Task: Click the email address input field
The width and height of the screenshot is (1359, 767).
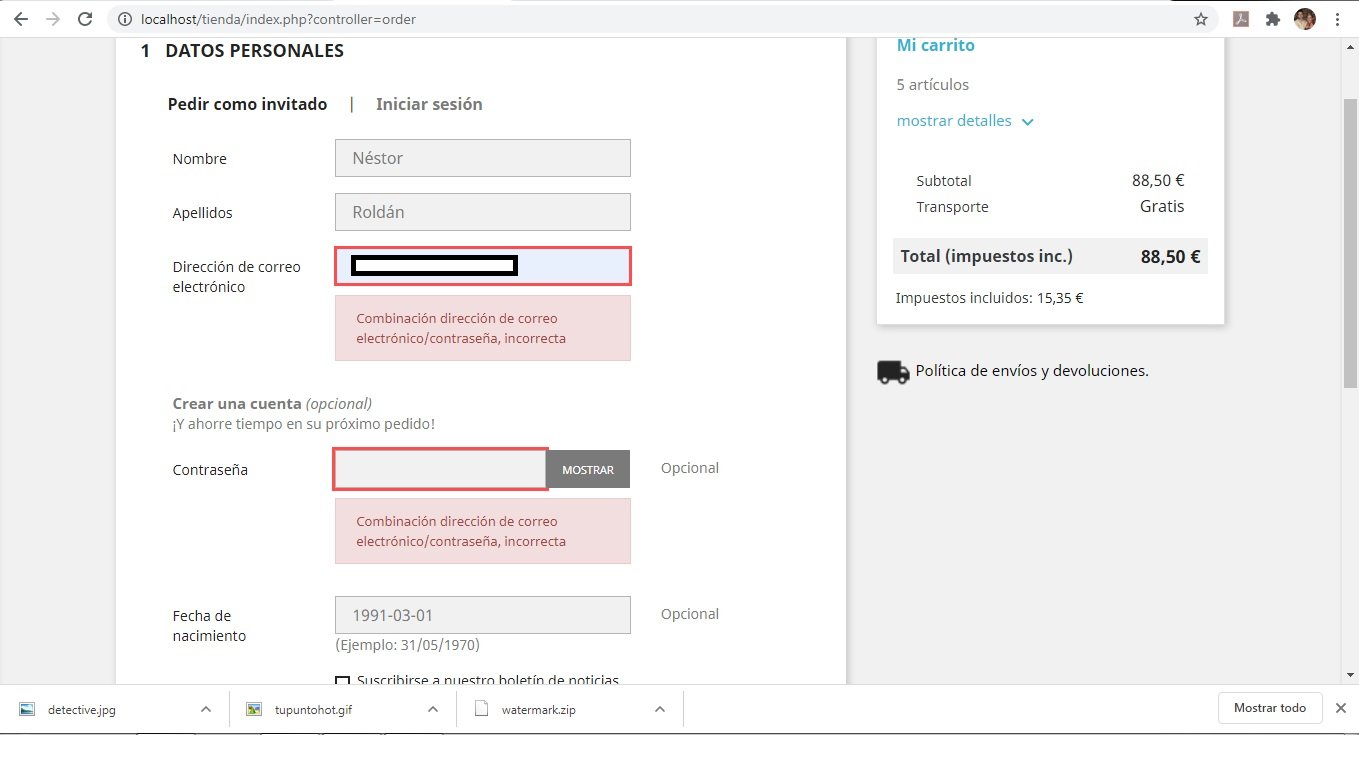Action: pos(483,266)
